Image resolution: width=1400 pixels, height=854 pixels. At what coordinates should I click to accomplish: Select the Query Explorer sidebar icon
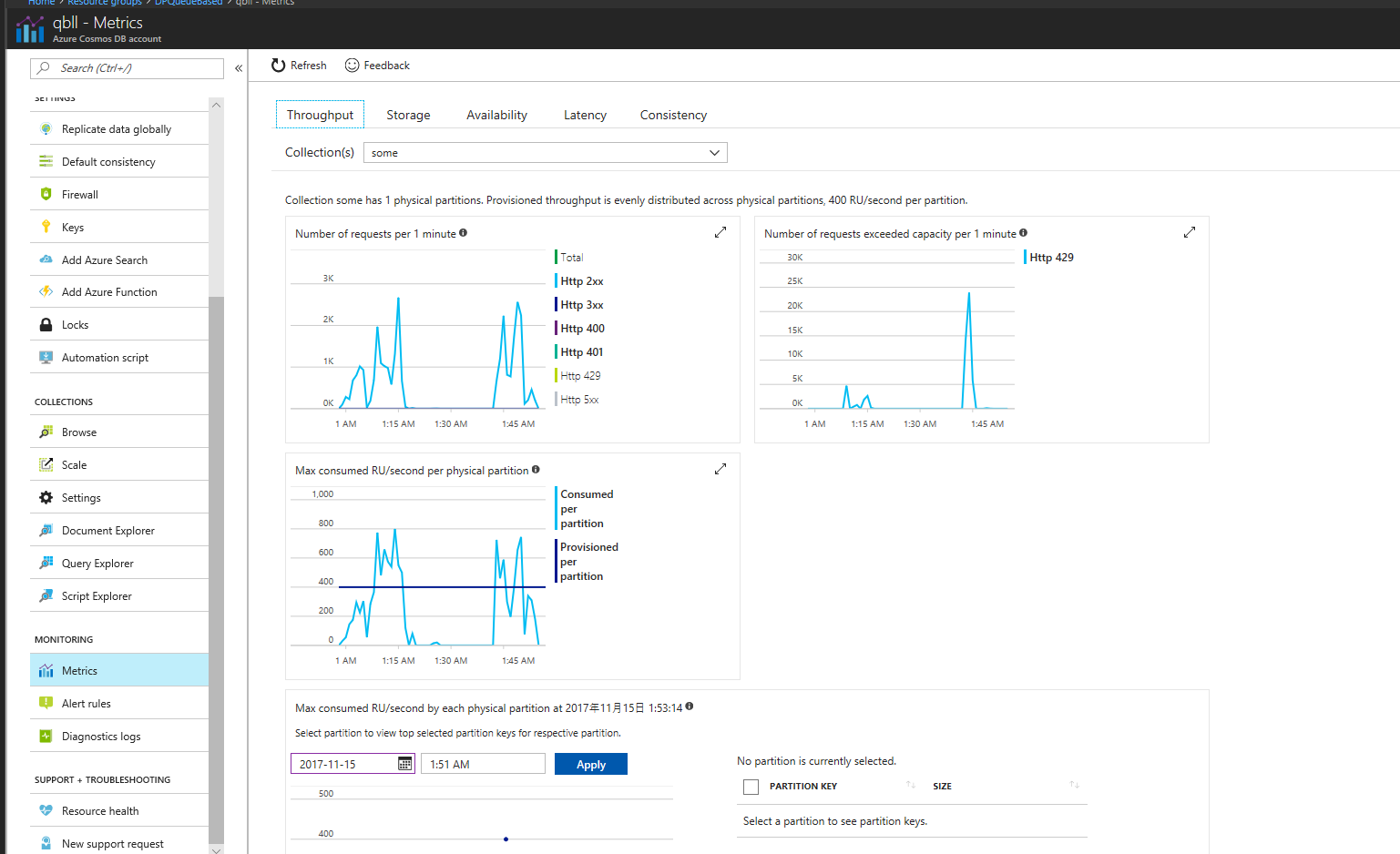point(46,563)
